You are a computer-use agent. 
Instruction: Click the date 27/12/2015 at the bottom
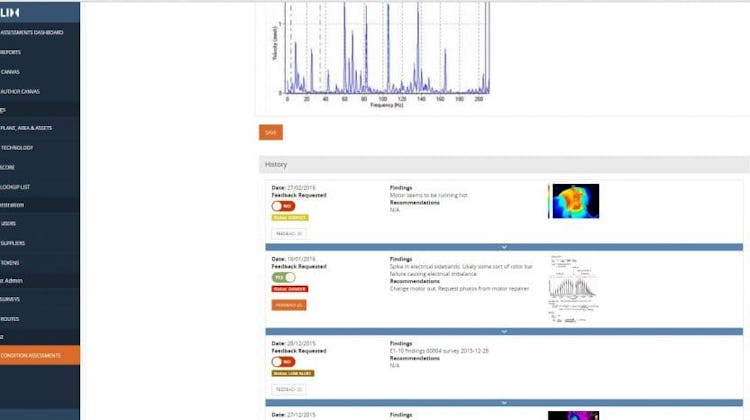coord(301,415)
